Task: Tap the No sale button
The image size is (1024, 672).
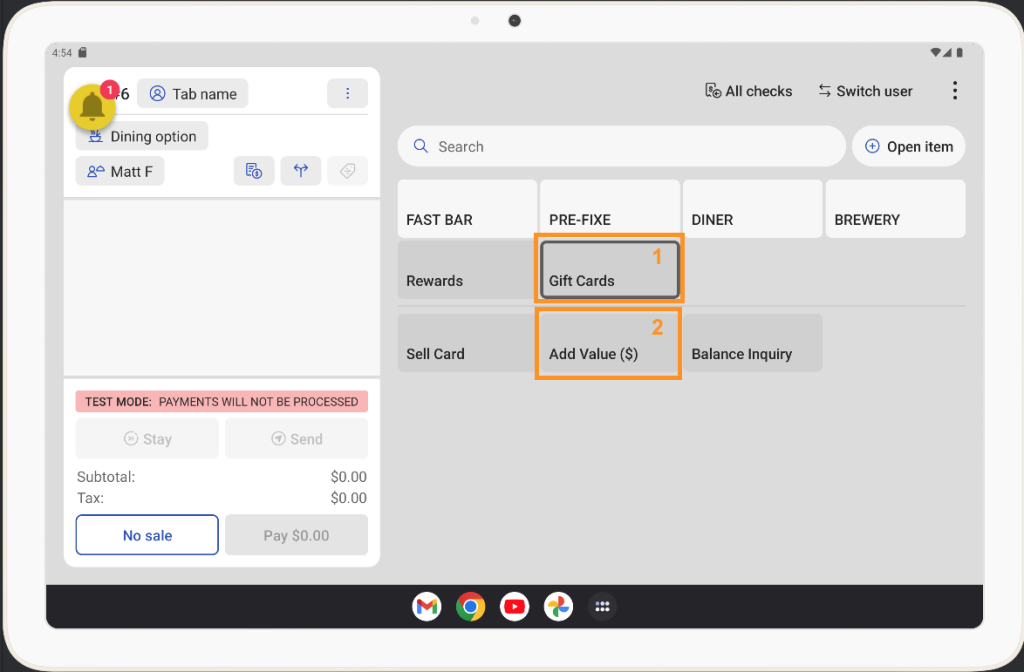Action: pos(147,535)
